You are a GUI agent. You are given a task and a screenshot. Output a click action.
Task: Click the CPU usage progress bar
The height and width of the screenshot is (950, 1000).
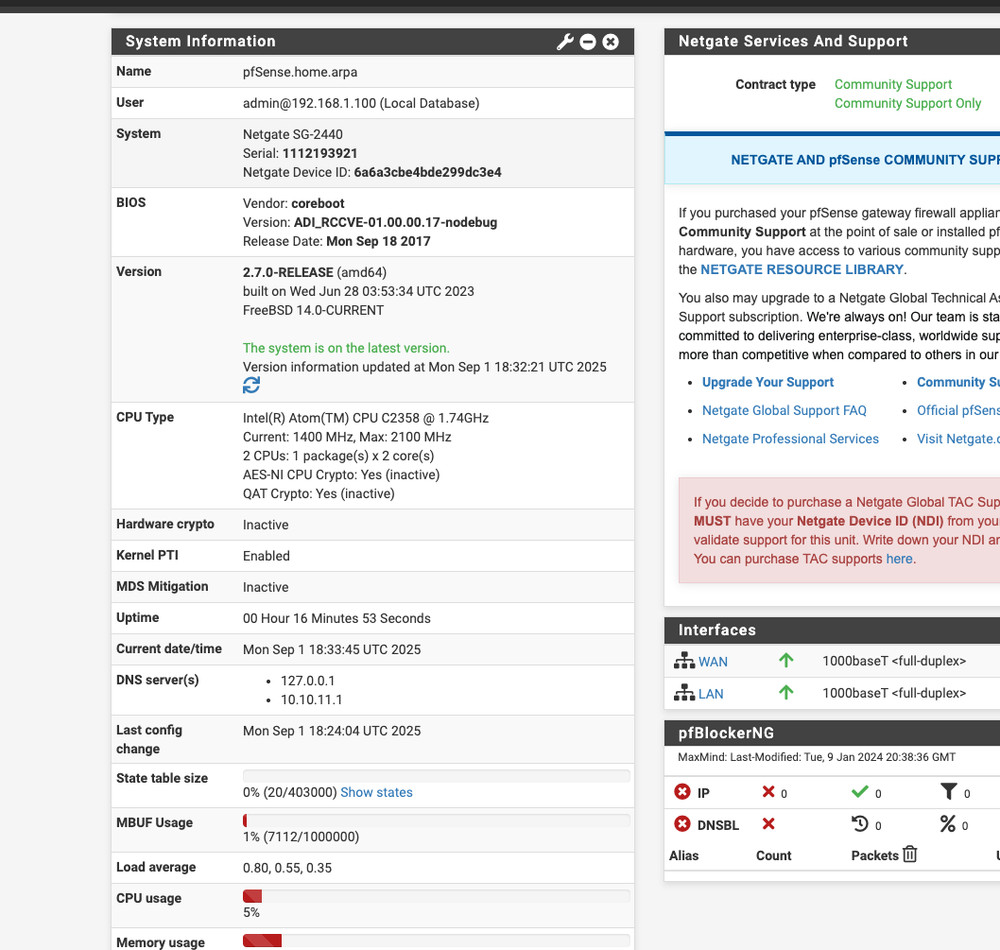coord(436,896)
